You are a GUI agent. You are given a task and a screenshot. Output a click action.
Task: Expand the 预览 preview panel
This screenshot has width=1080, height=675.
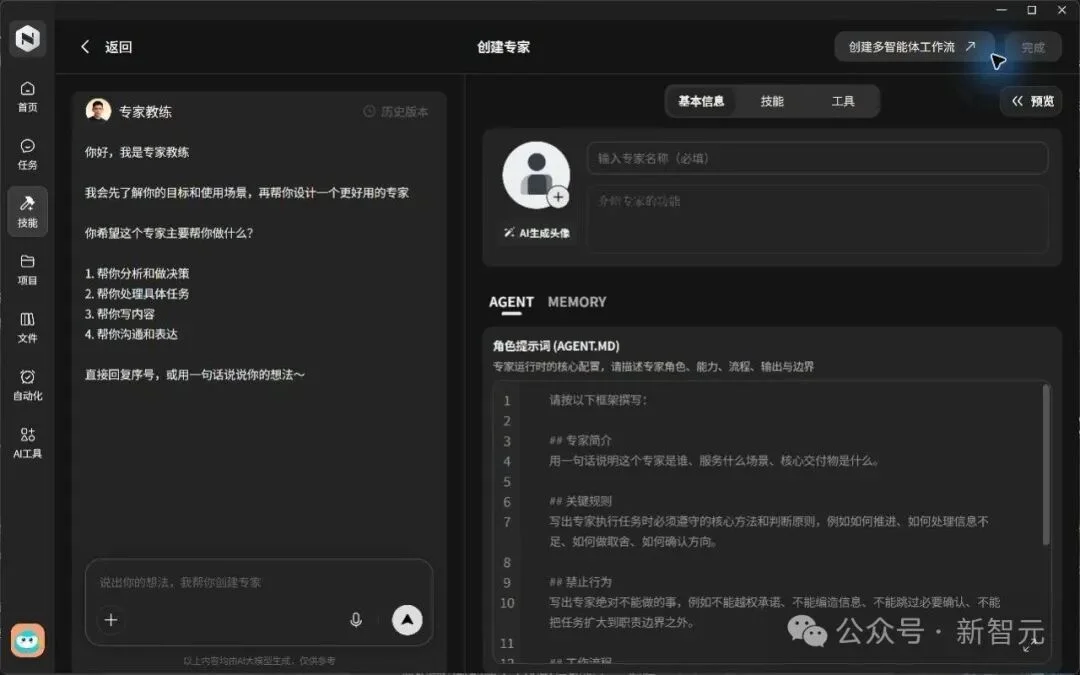(x=1031, y=101)
